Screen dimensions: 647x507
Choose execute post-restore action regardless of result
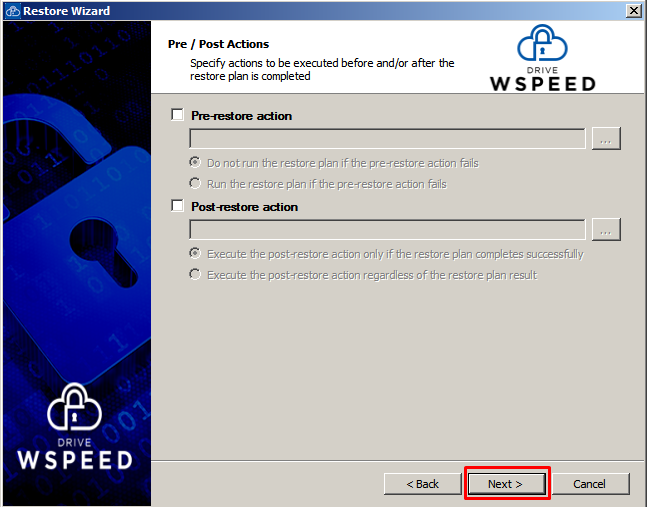195,274
